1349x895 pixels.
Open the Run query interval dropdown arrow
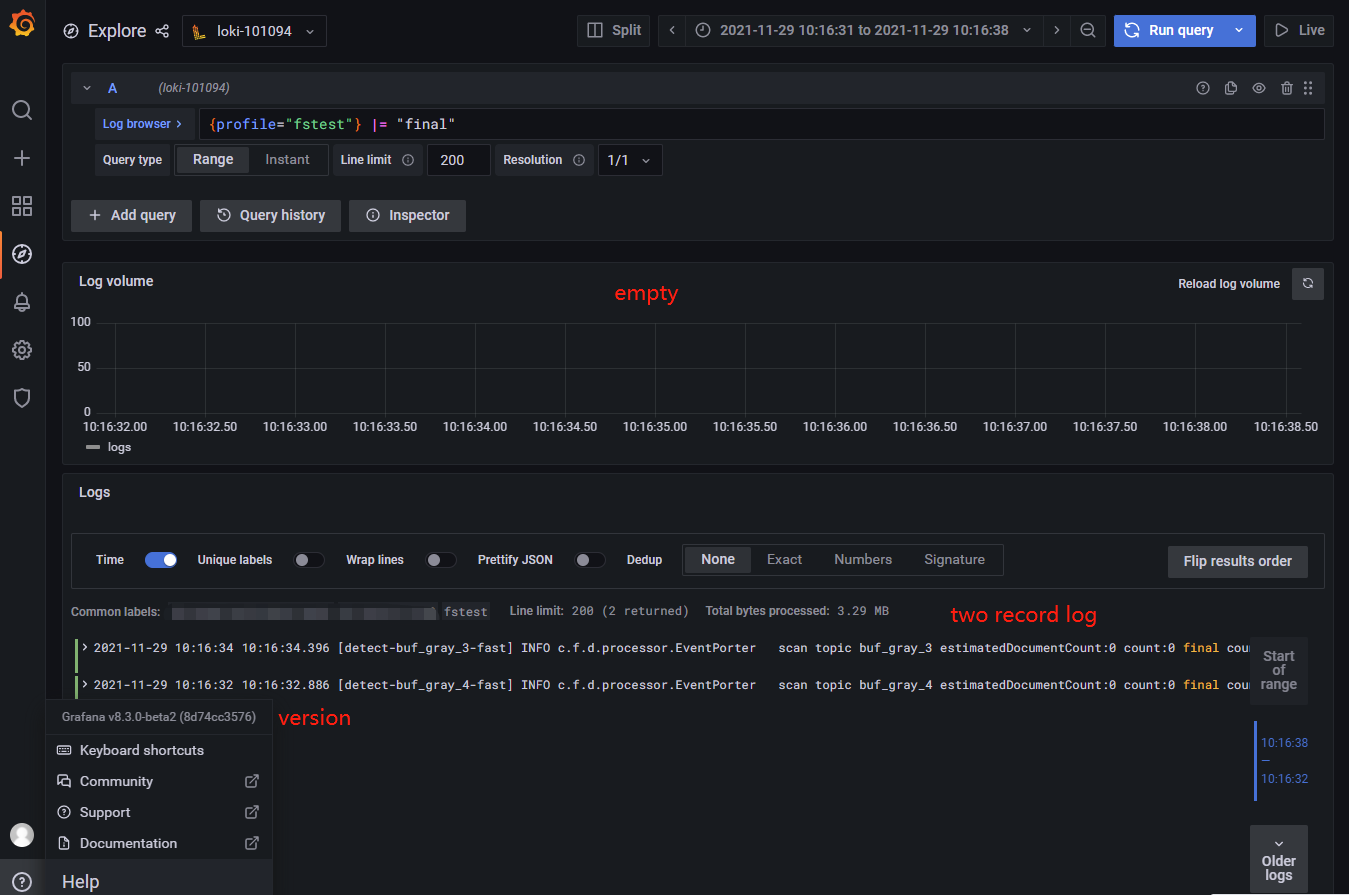pos(1240,31)
